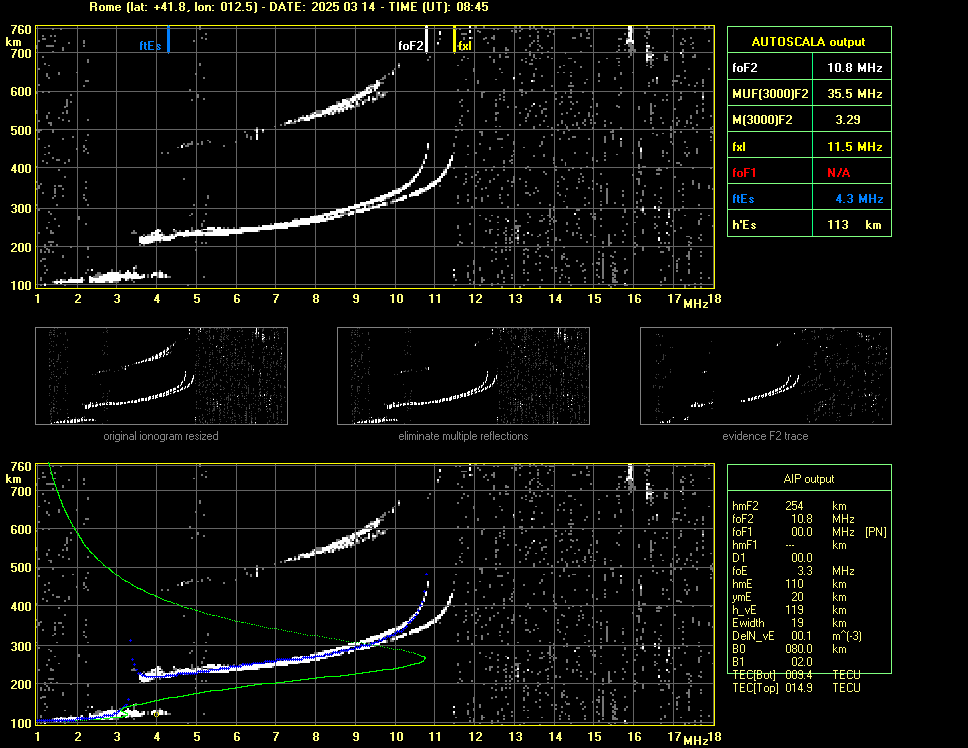Click the TEC[Top] label
968x748 pixels.
click(755, 688)
